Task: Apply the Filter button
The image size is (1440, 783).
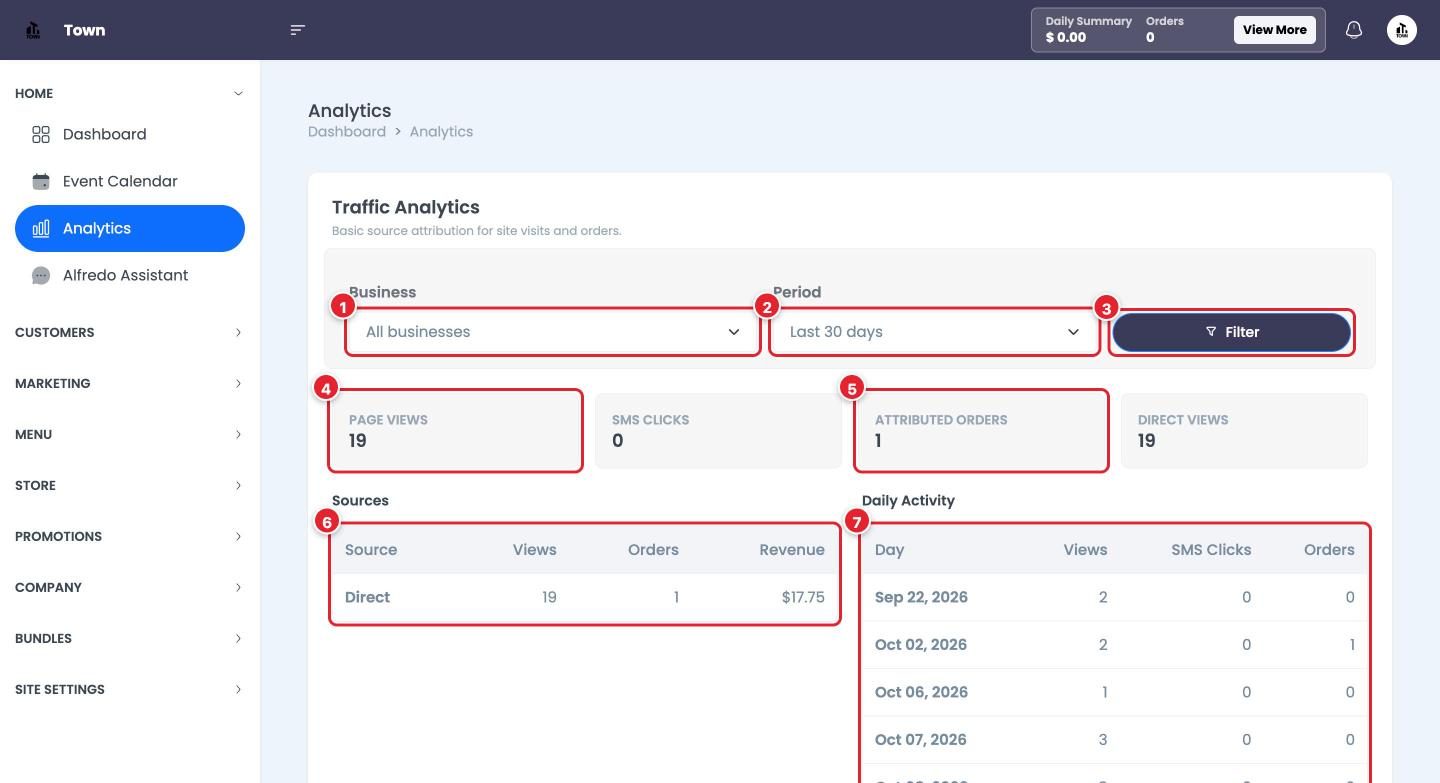Action: tap(1231, 332)
